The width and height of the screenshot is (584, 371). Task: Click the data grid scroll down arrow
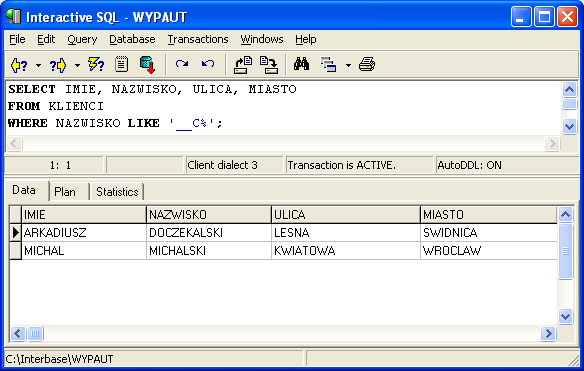pyautogui.click(x=565, y=317)
